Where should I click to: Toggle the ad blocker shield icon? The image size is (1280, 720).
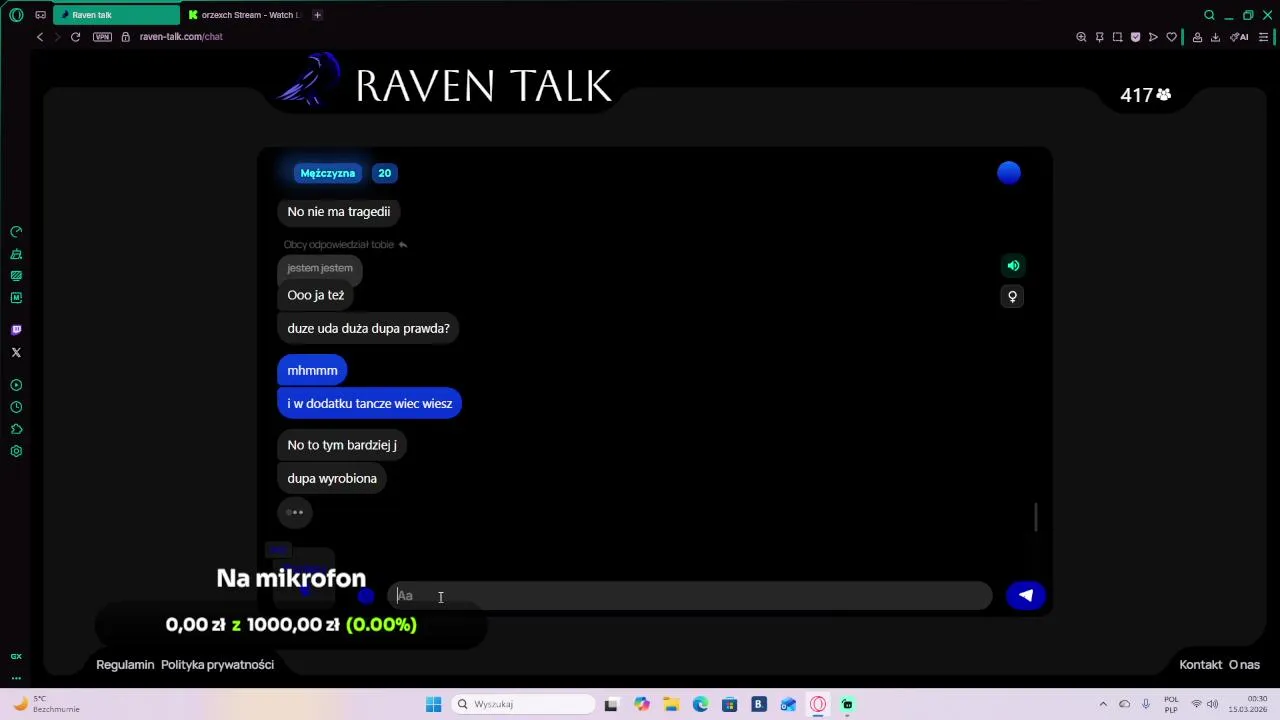[1135, 37]
